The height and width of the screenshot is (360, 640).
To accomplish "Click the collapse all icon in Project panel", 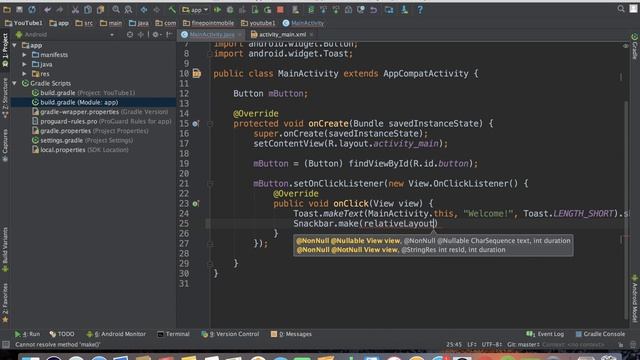I will pos(141,35).
